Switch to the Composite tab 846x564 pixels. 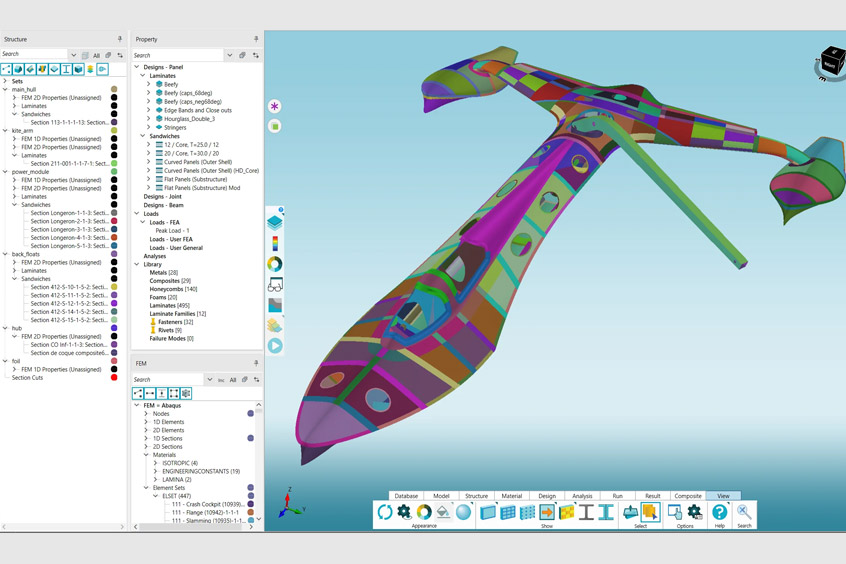(x=688, y=496)
